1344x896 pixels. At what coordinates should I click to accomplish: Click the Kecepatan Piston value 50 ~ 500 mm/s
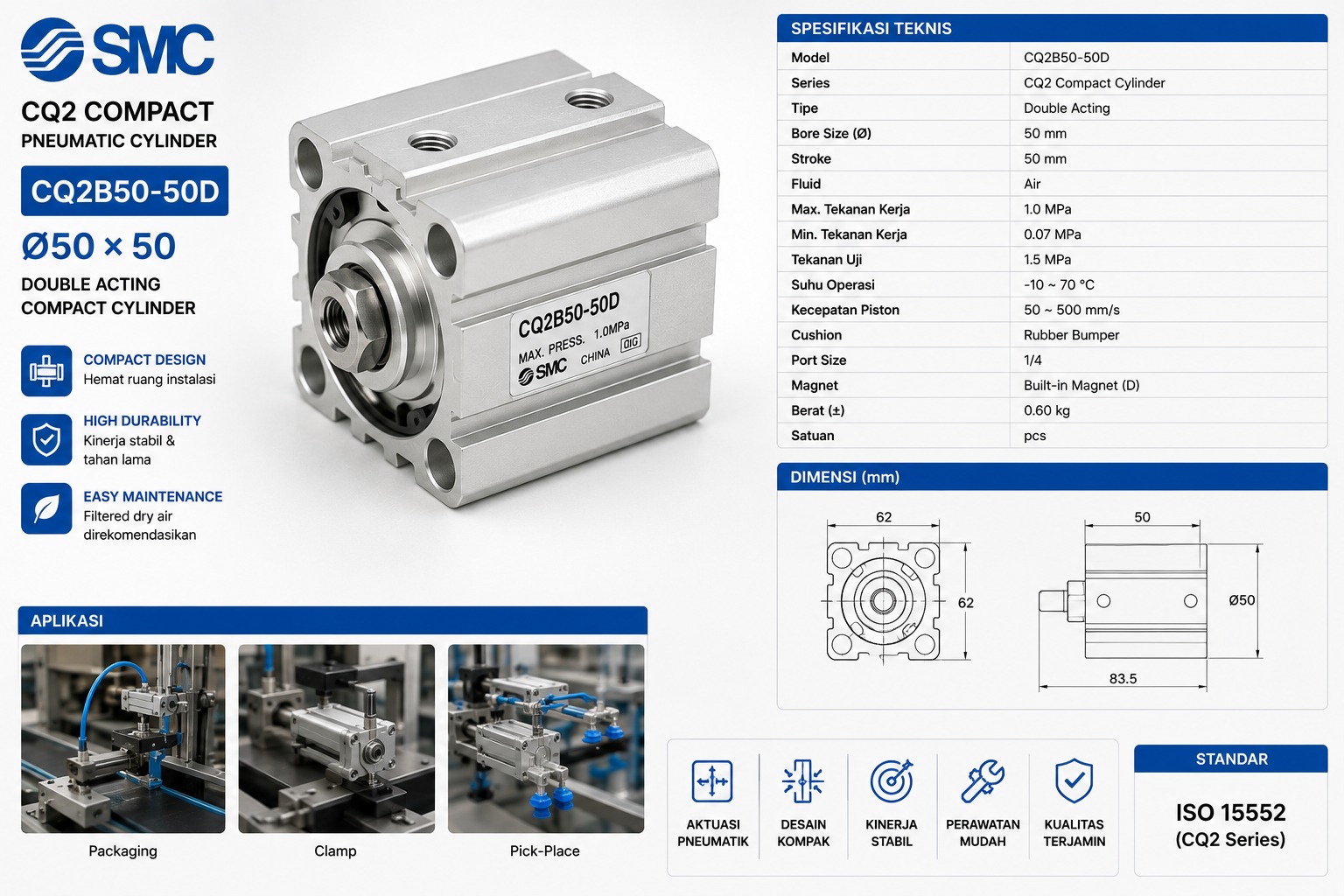[1072, 311]
